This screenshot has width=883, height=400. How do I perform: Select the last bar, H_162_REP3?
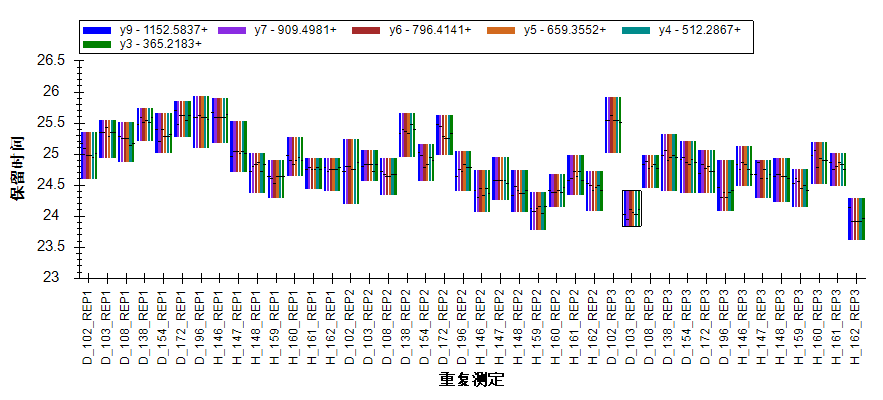pyautogui.click(x=856, y=219)
